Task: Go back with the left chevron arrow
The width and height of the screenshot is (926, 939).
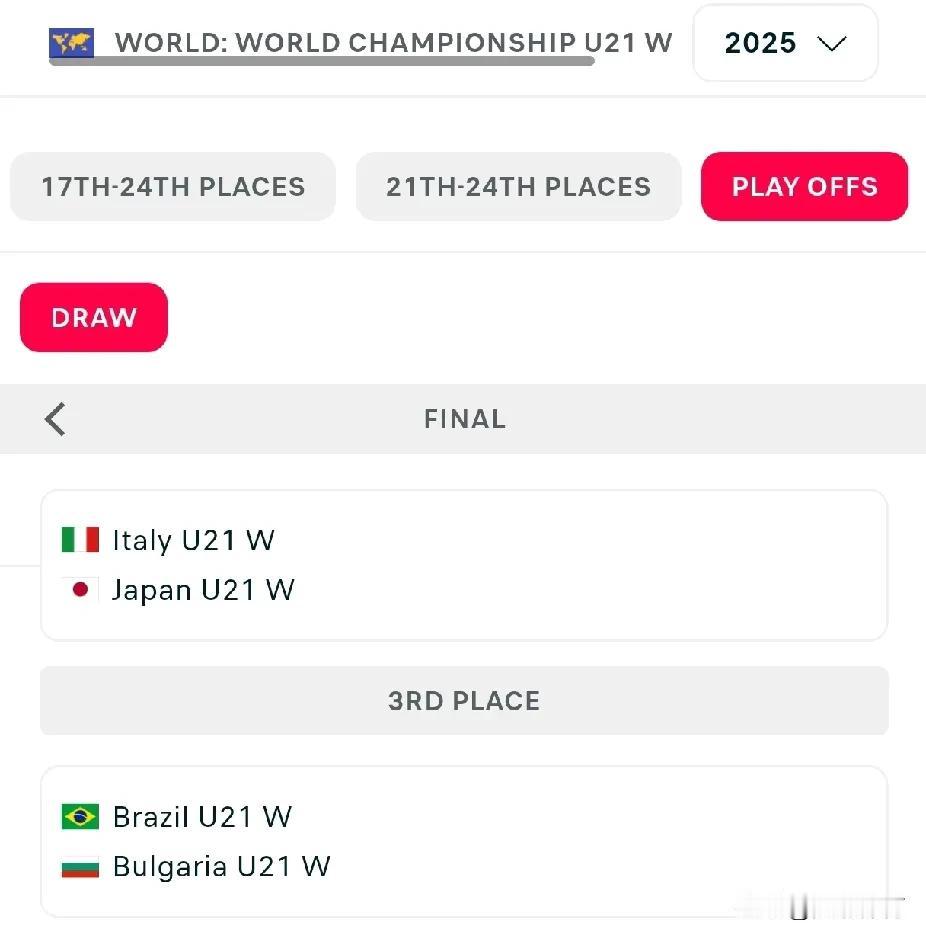Action: pos(55,419)
